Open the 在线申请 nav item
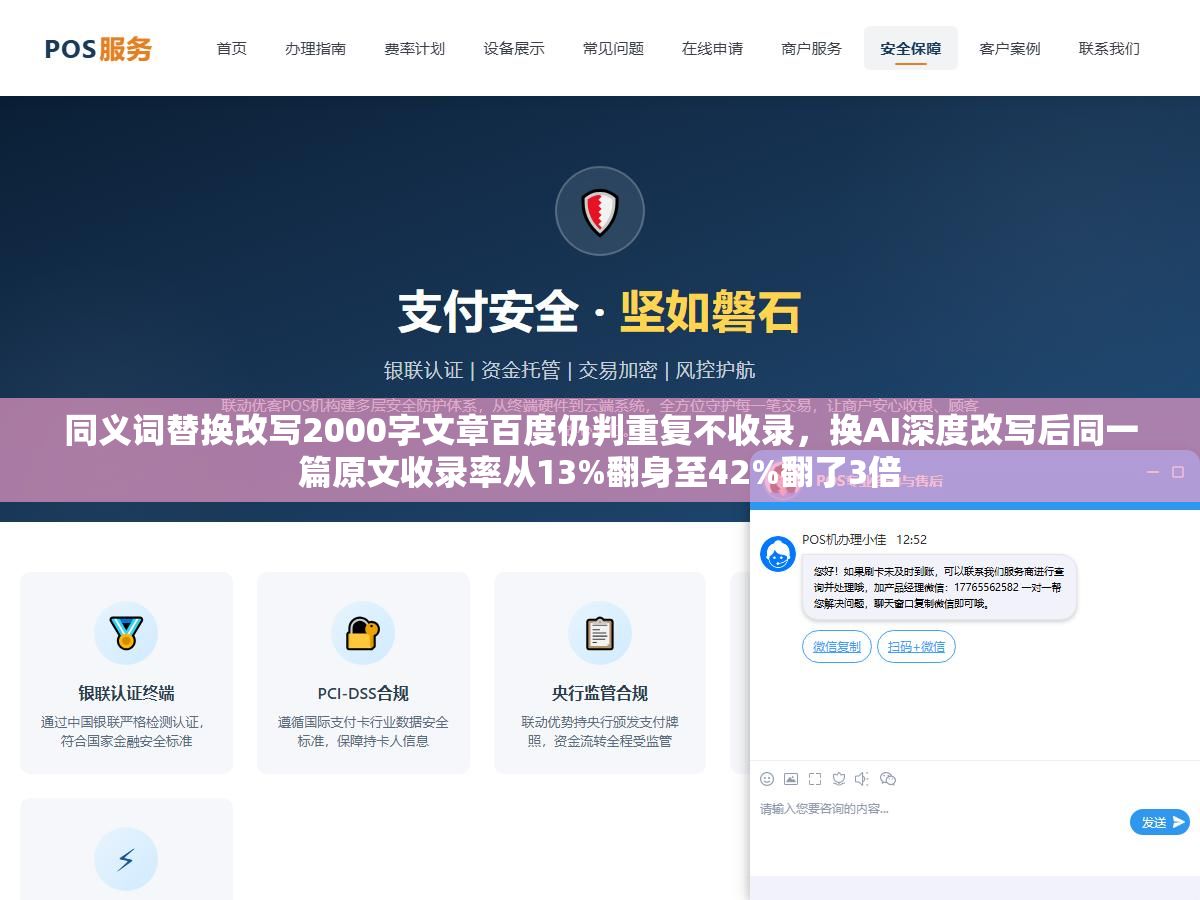This screenshot has width=1200, height=900. click(x=712, y=48)
